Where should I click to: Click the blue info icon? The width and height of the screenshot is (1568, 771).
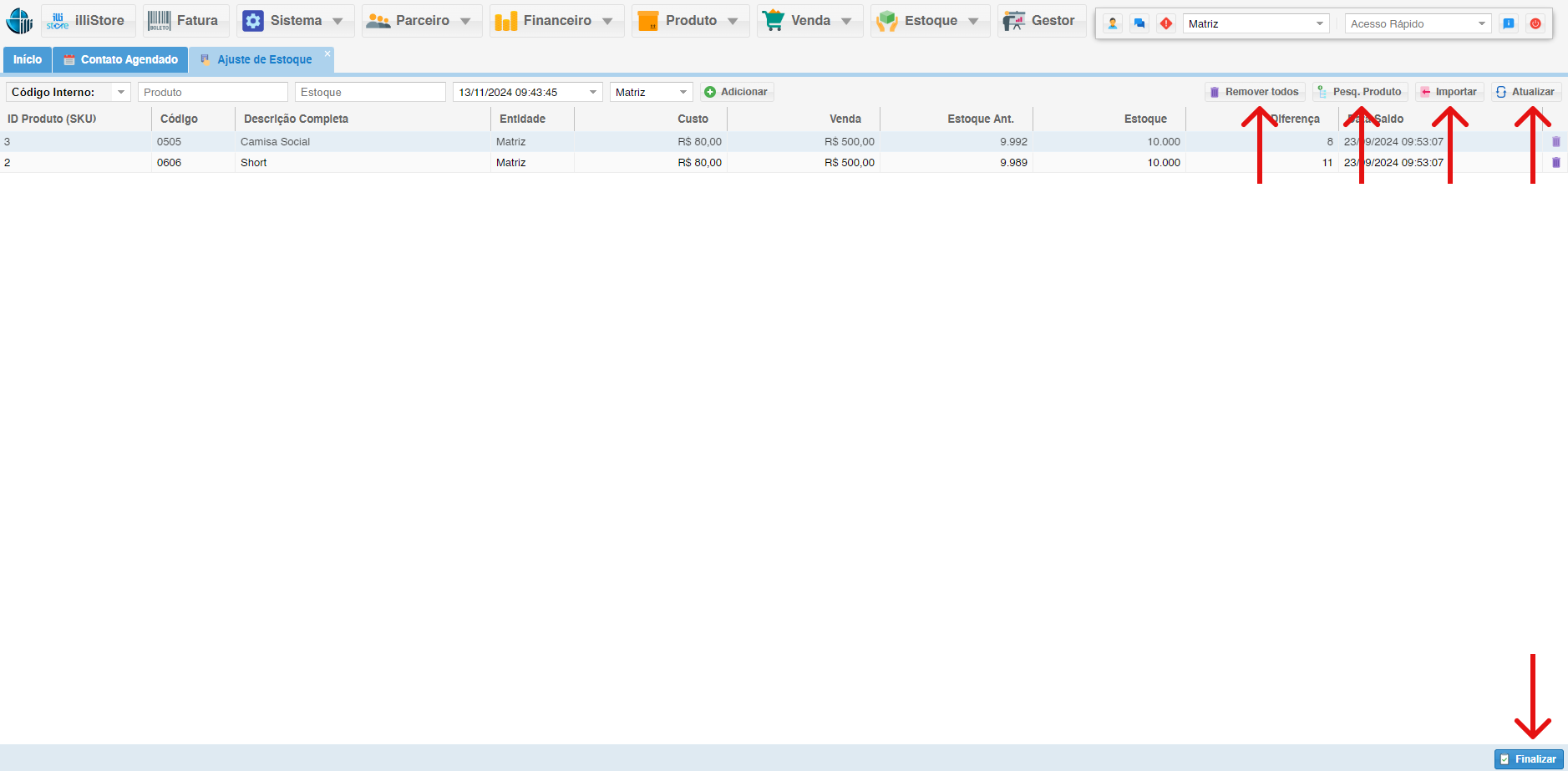1509,23
